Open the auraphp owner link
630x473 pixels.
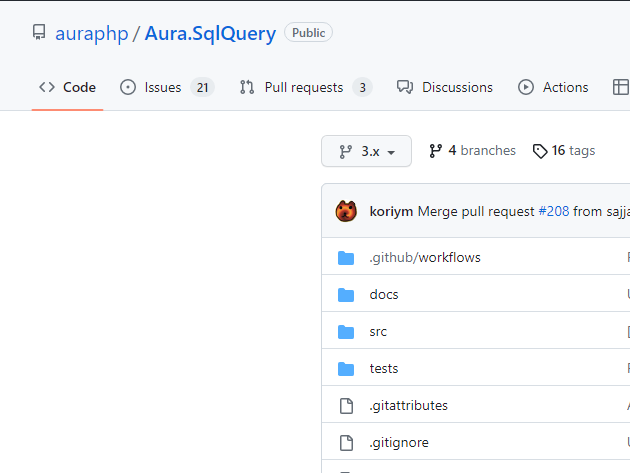tap(92, 33)
